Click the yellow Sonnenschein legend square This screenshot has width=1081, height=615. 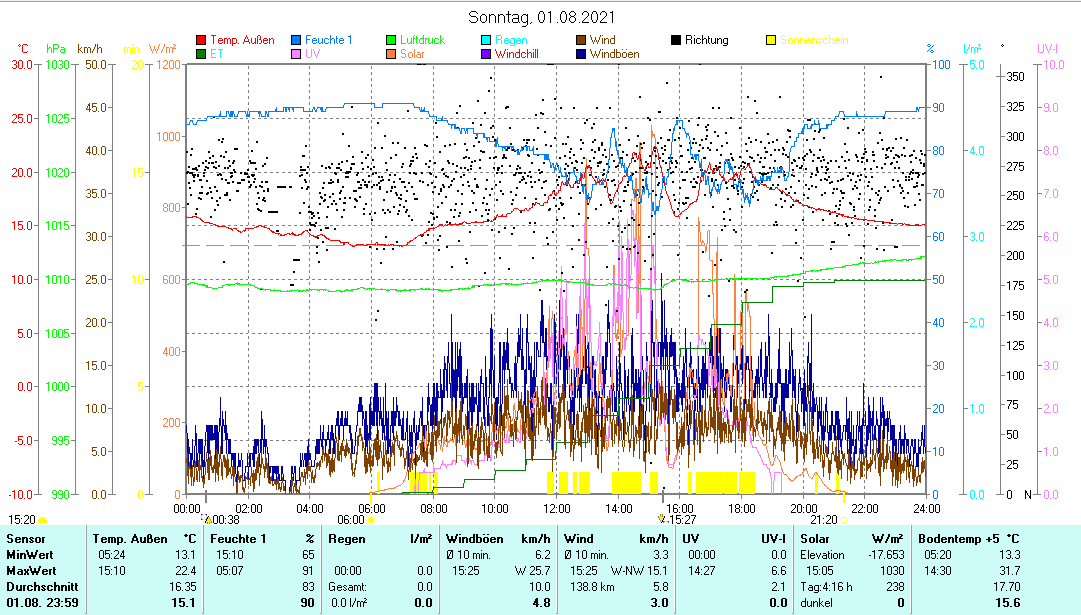coord(771,41)
